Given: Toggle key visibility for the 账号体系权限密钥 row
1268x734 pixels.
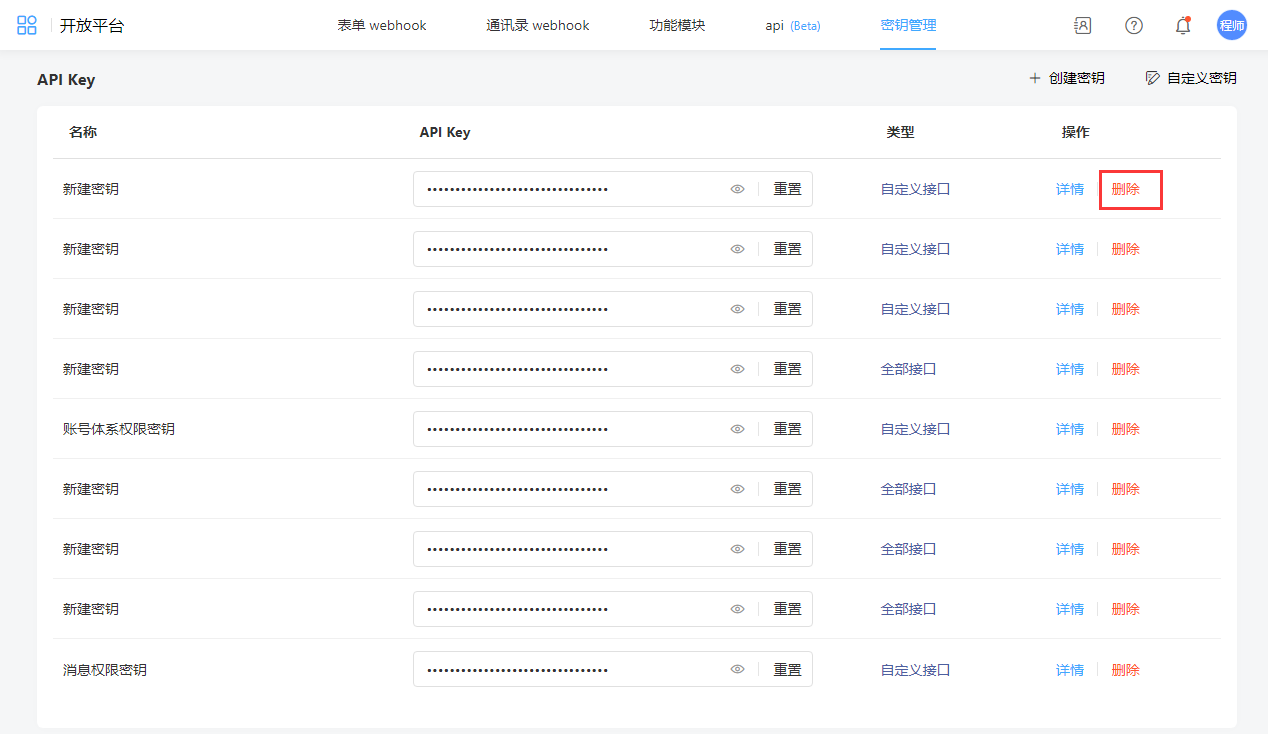Looking at the screenshot, I should (737, 429).
